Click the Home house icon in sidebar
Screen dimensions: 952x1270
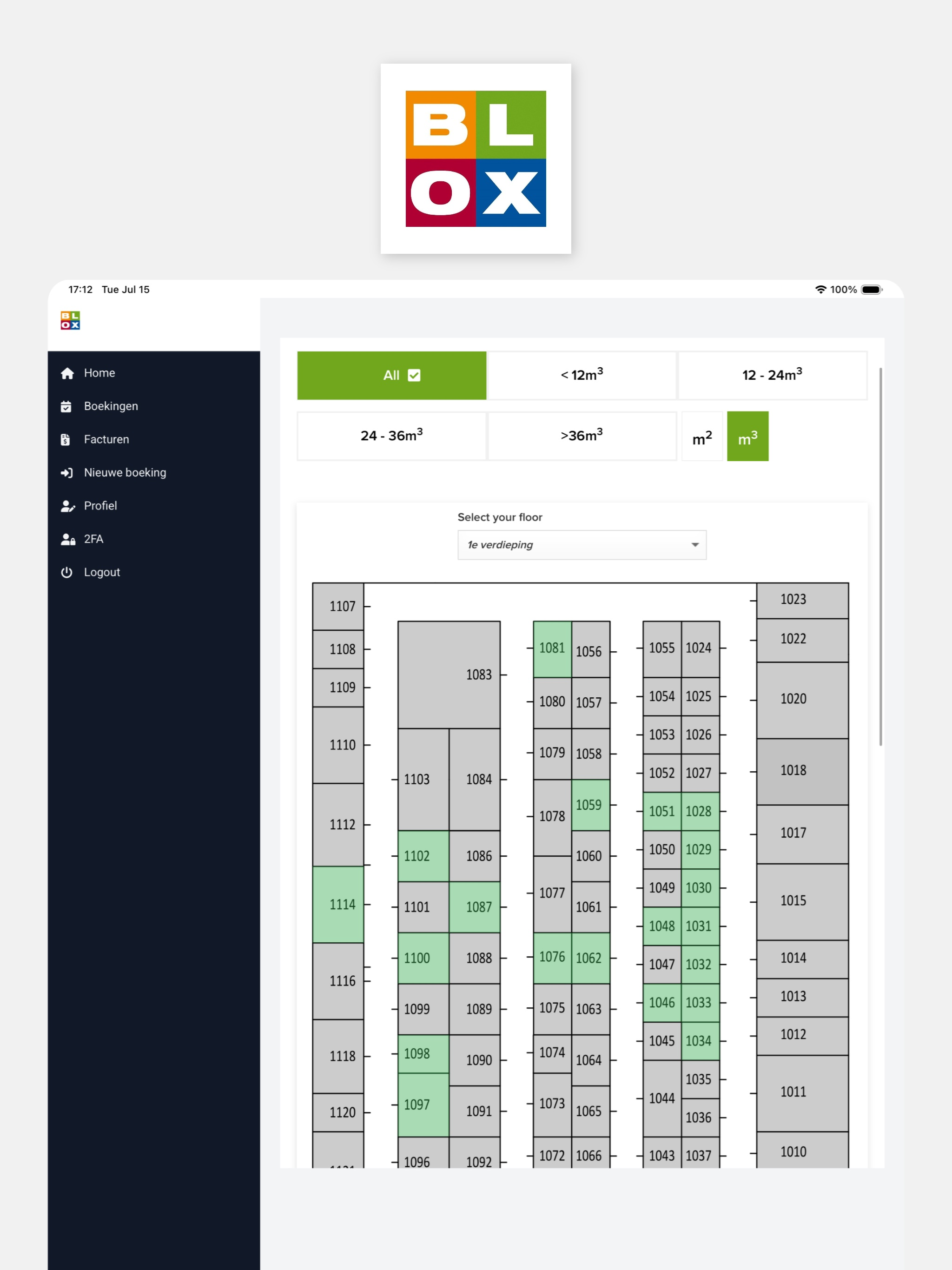(x=67, y=373)
